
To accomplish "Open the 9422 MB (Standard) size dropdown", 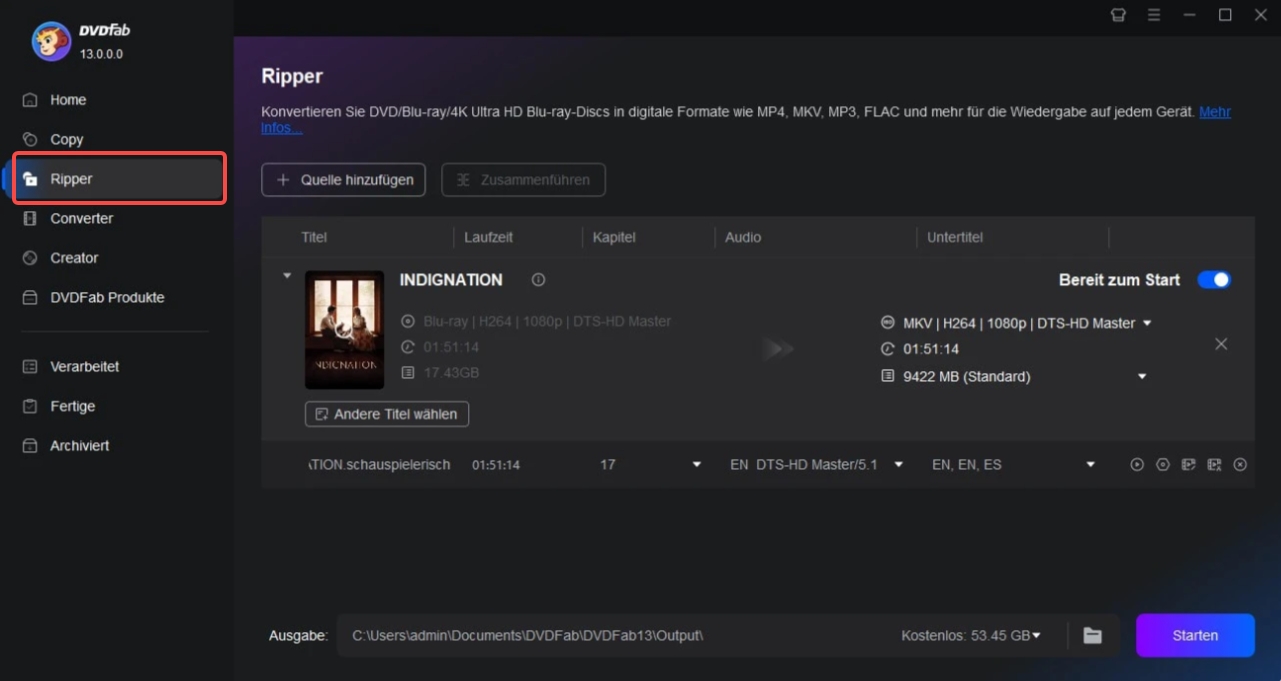I will pyautogui.click(x=1142, y=377).
